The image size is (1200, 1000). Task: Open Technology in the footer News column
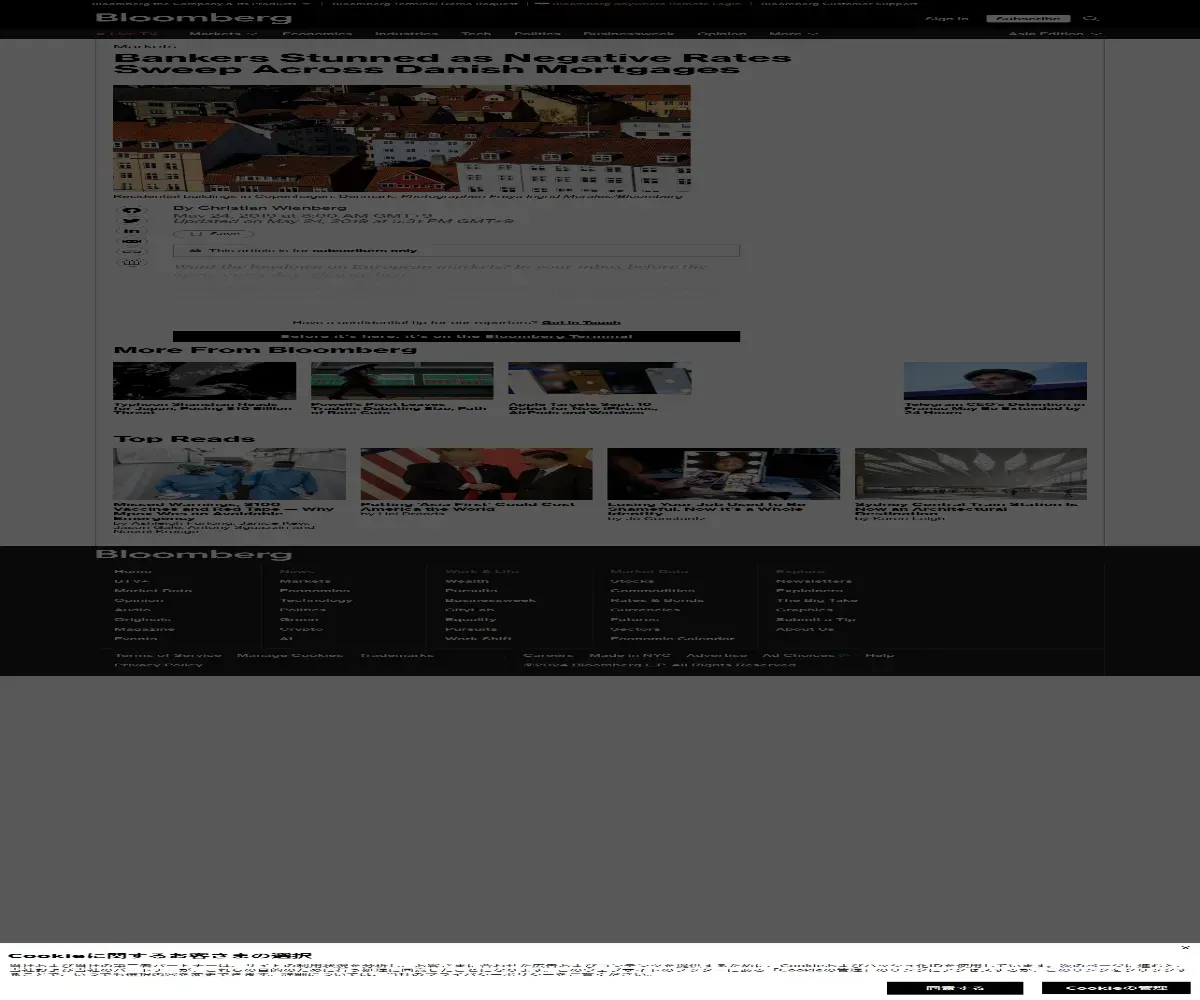(x=316, y=600)
